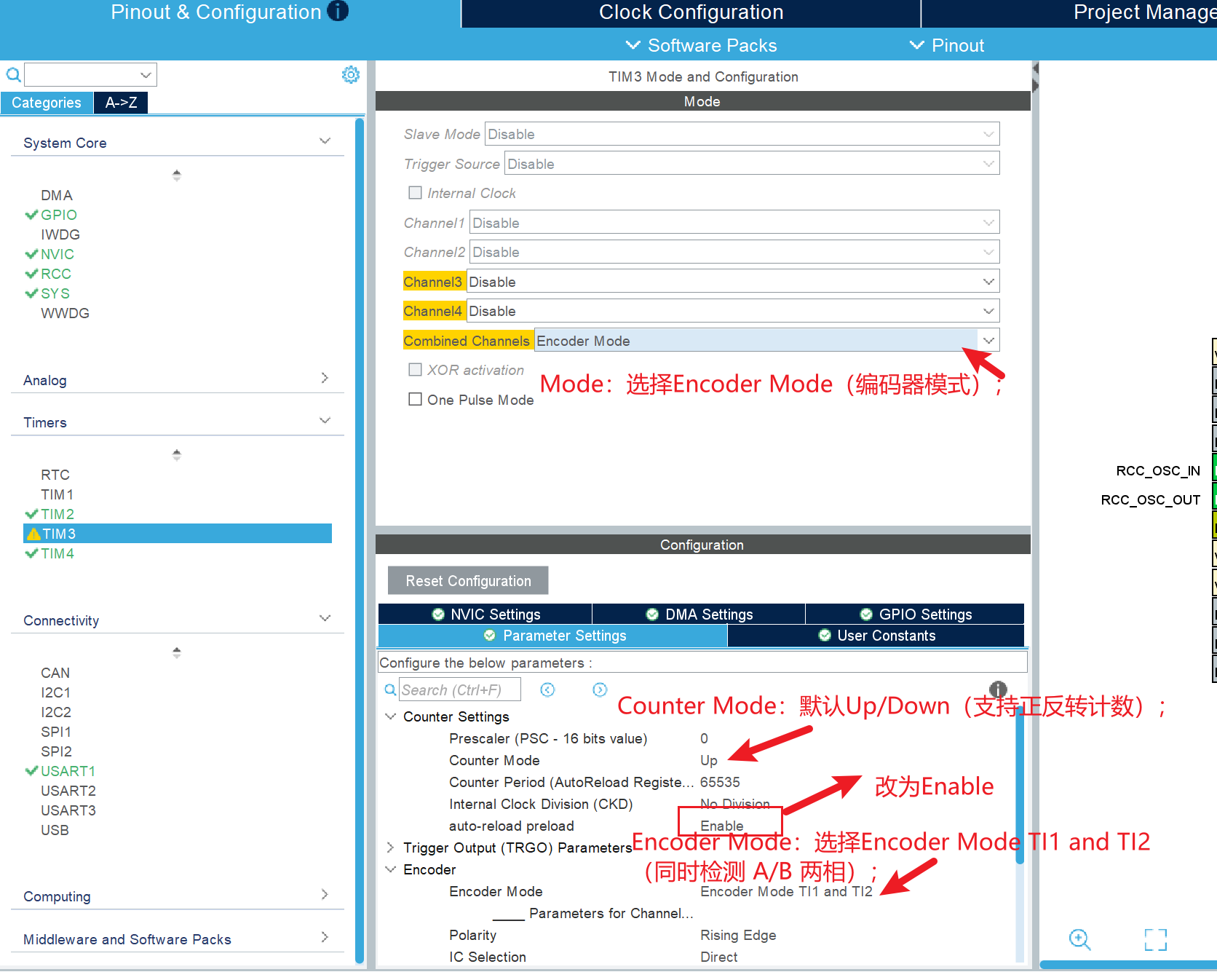This screenshot has width=1217, height=980.
Task: Open the User Constants tab
Action: (x=876, y=636)
